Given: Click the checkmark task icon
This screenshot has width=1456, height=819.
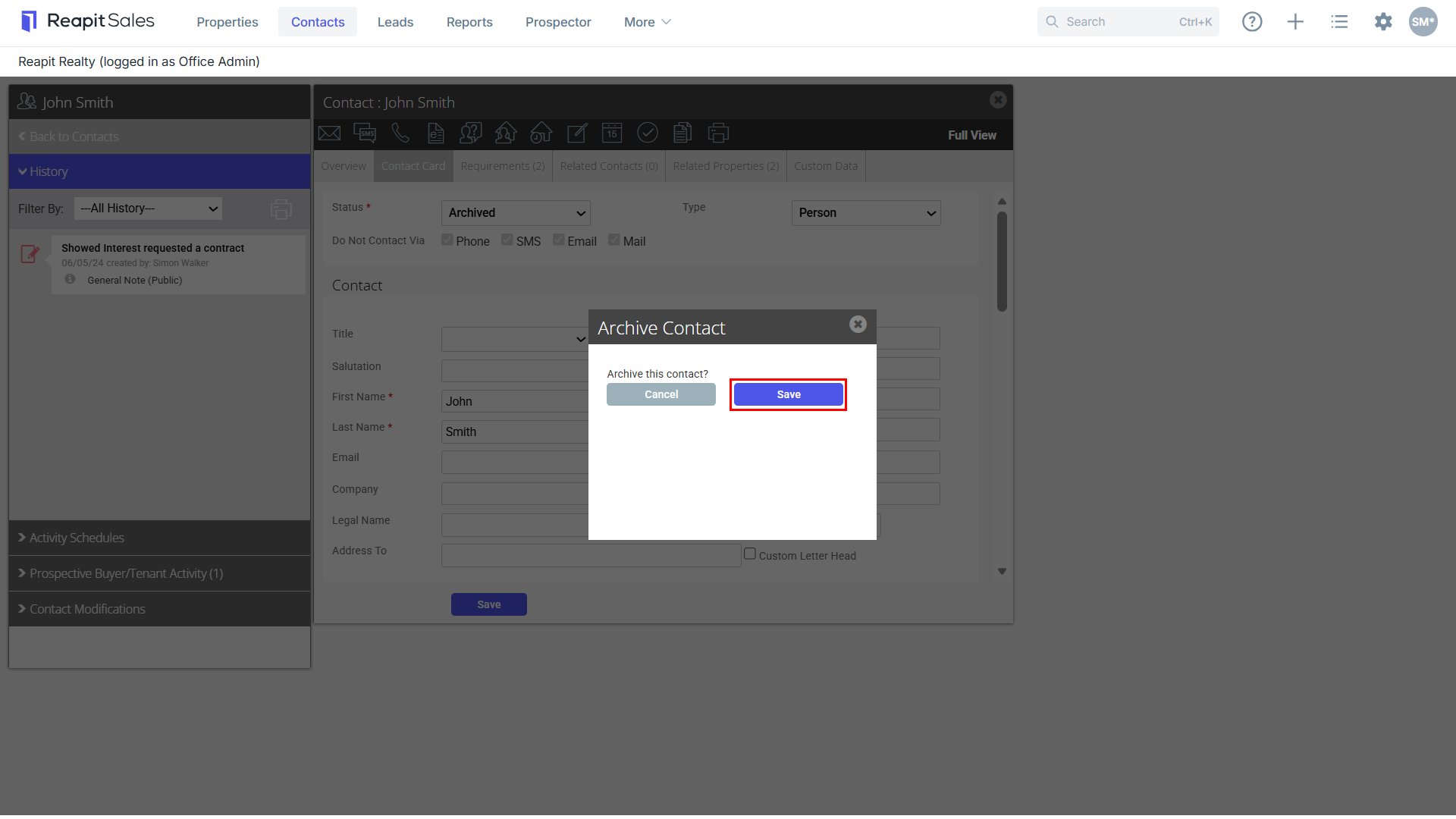Looking at the screenshot, I should click(647, 133).
